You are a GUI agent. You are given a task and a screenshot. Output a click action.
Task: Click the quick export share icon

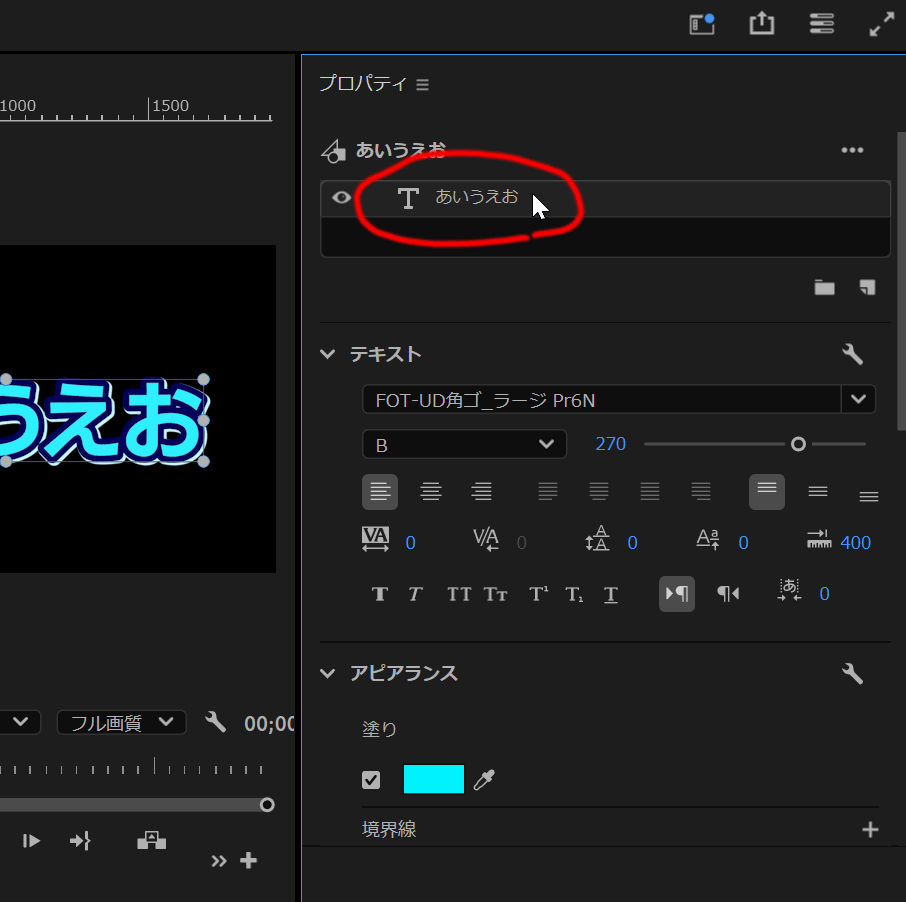coord(762,24)
